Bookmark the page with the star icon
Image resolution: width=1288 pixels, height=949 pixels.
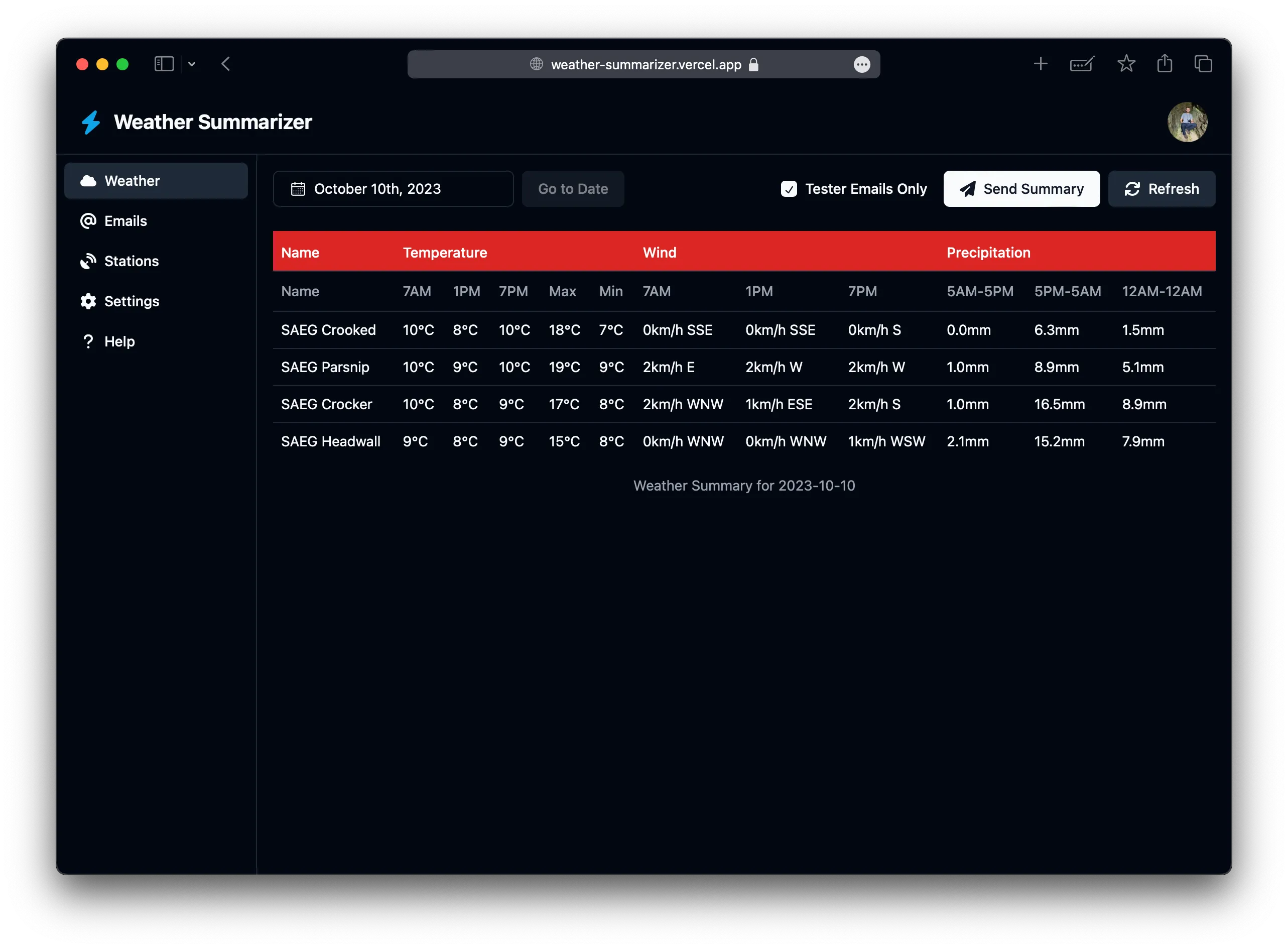click(1126, 64)
